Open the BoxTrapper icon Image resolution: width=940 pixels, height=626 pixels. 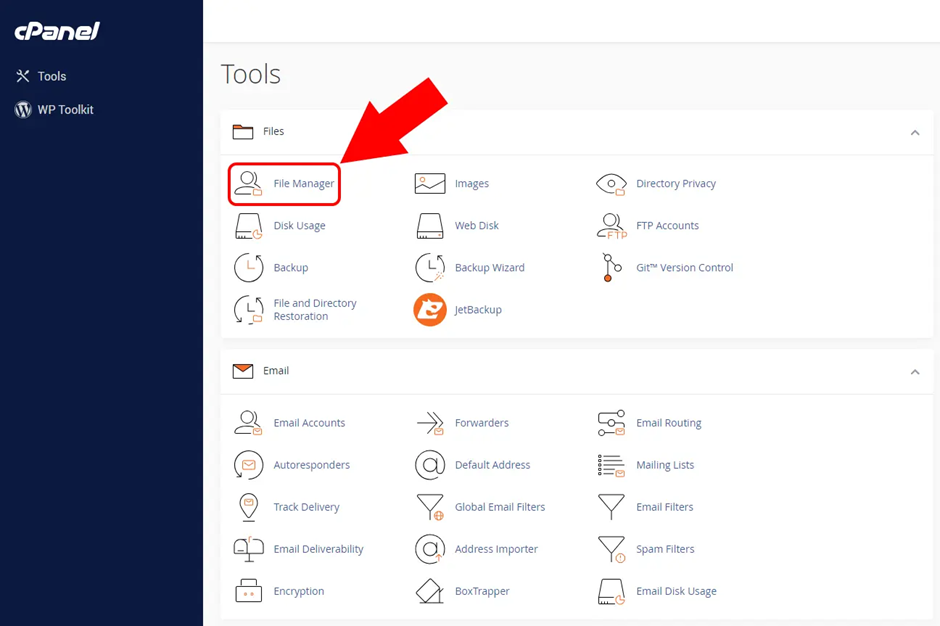coord(430,591)
